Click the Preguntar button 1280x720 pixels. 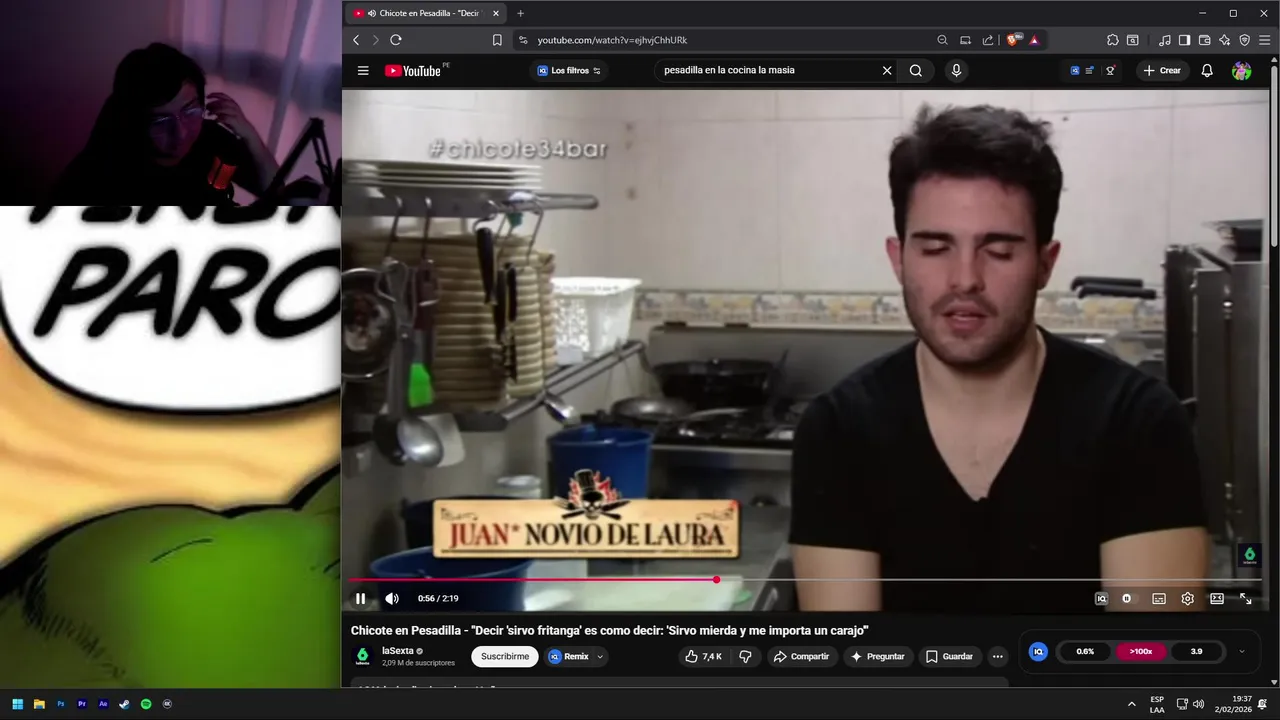(877, 657)
